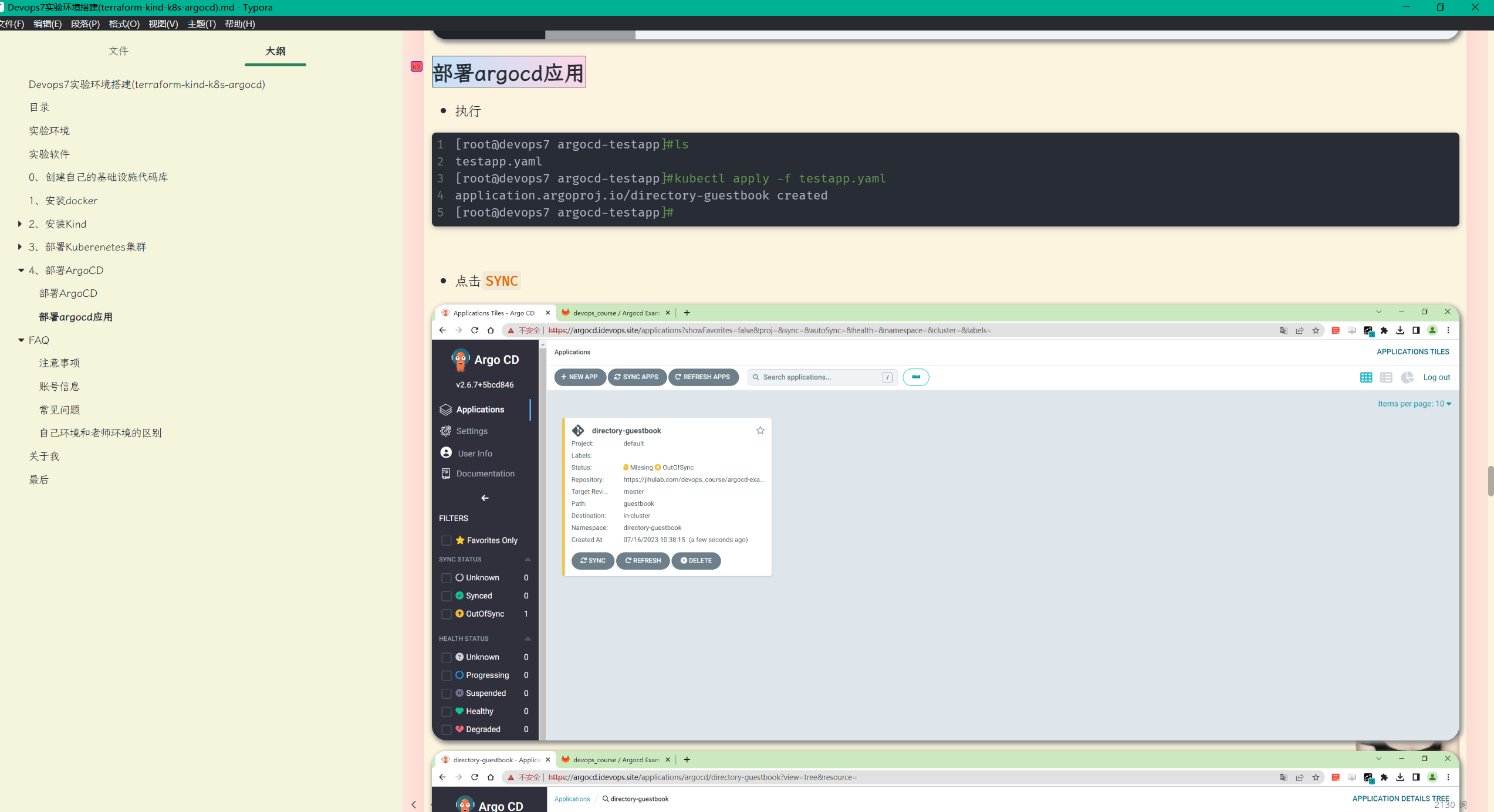Open the 文件(F) menu
This screenshot has height=812, width=1494.
click(x=12, y=23)
